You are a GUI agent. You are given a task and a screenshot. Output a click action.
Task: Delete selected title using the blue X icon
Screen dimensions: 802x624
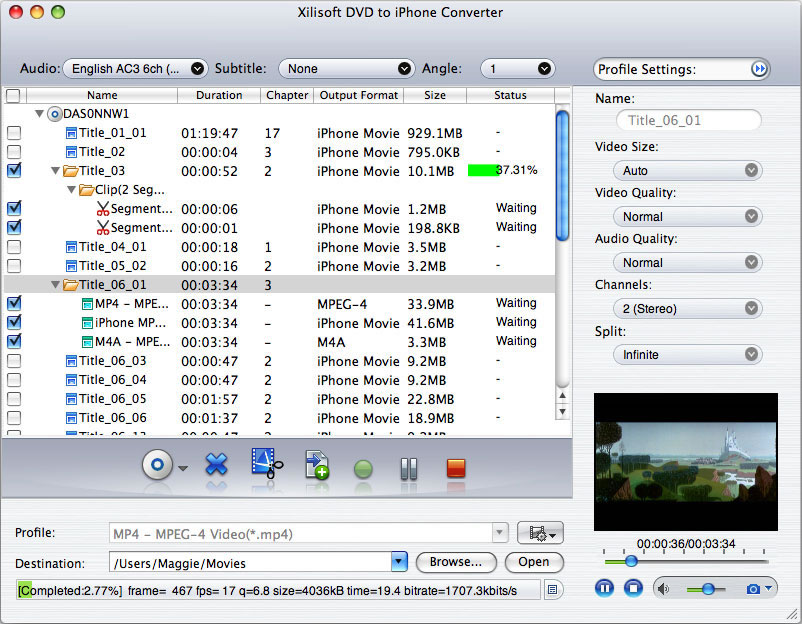tap(217, 466)
